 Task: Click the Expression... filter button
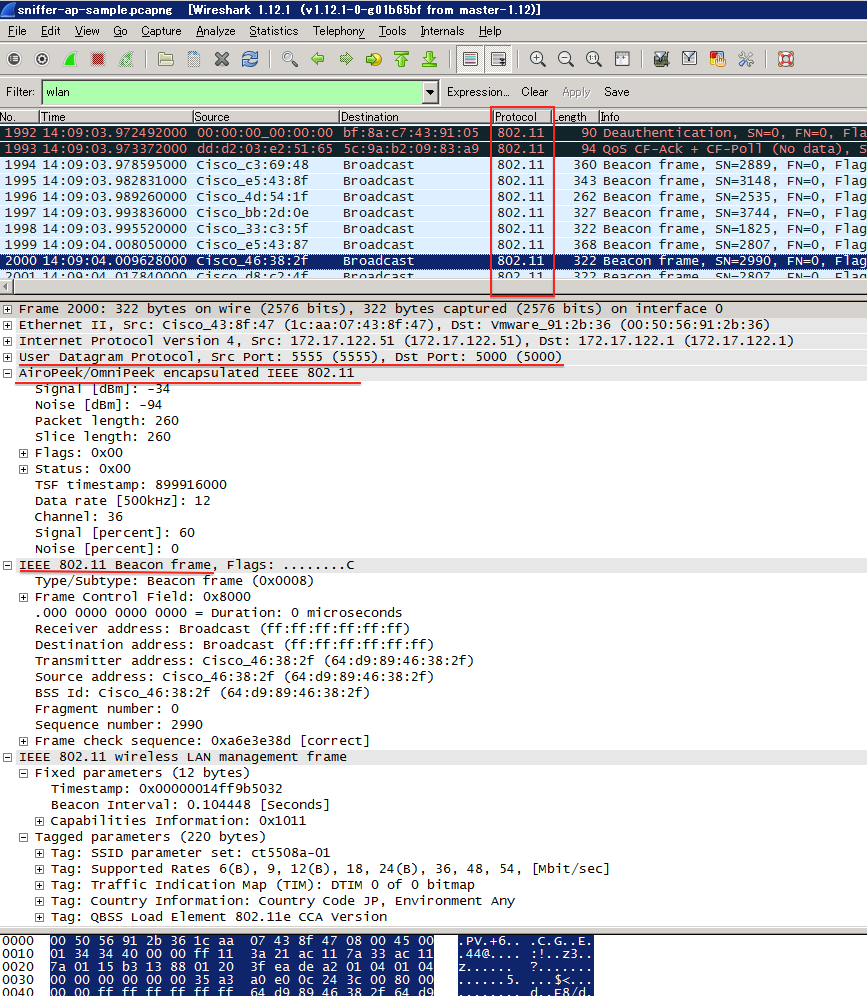478,92
